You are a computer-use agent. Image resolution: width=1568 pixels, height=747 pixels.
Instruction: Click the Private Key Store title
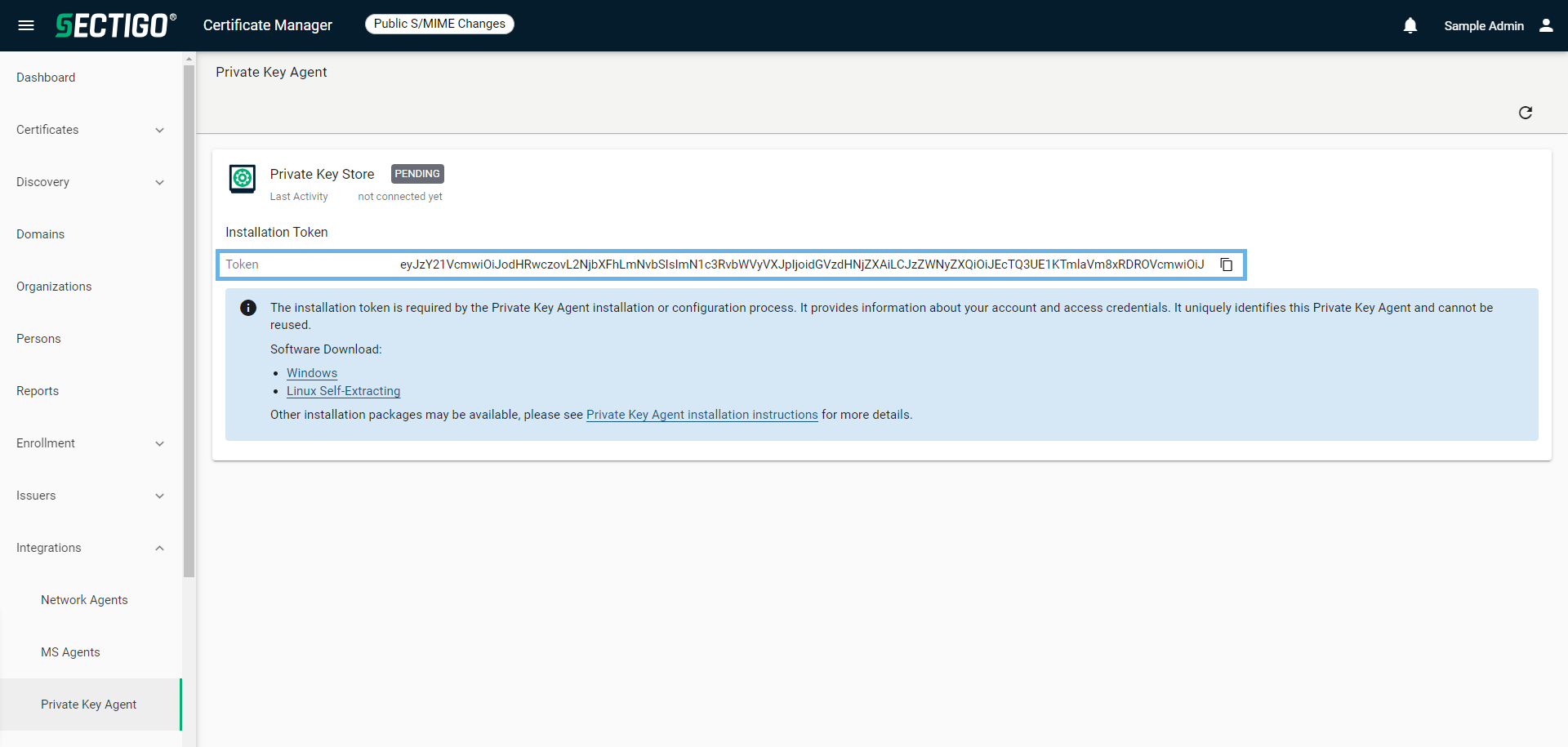click(x=322, y=174)
